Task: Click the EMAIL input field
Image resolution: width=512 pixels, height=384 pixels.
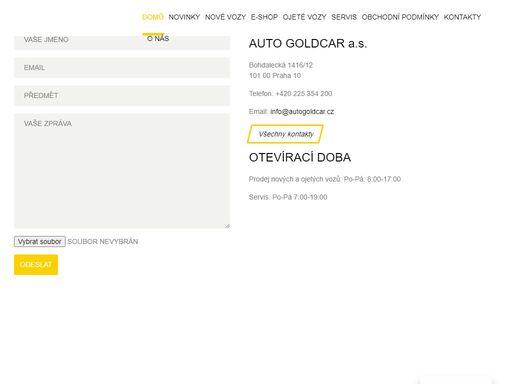Action: click(x=122, y=68)
